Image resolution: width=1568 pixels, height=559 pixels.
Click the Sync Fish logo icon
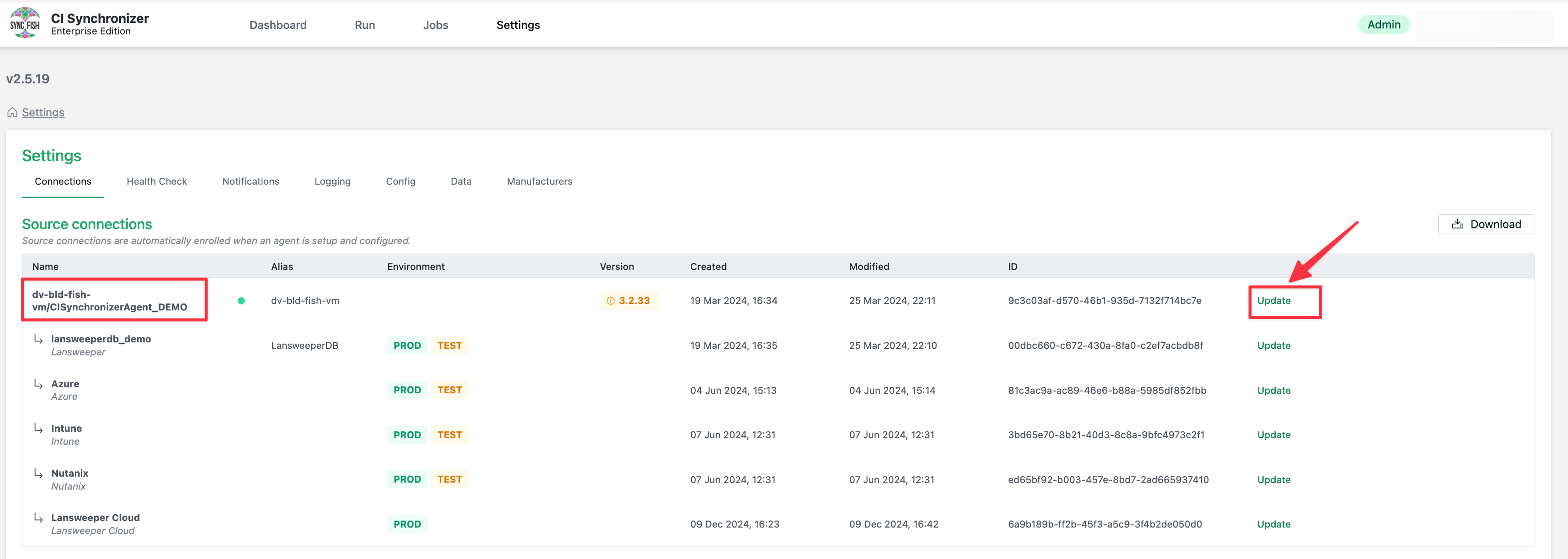point(25,23)
